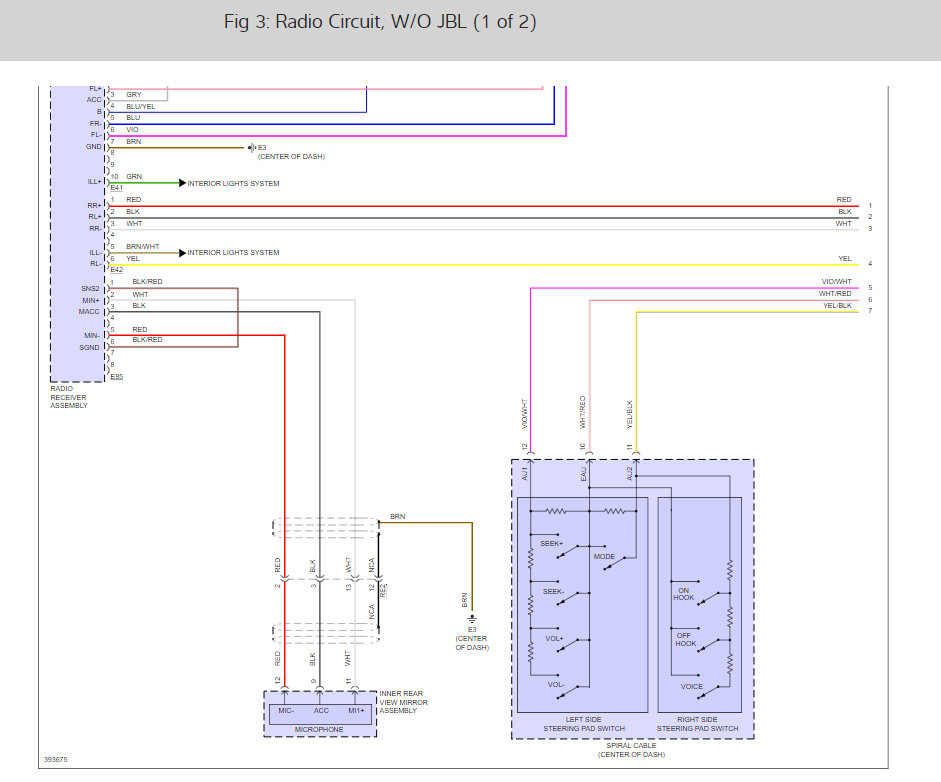Click the 'E42' connector label

pos(116,270)
